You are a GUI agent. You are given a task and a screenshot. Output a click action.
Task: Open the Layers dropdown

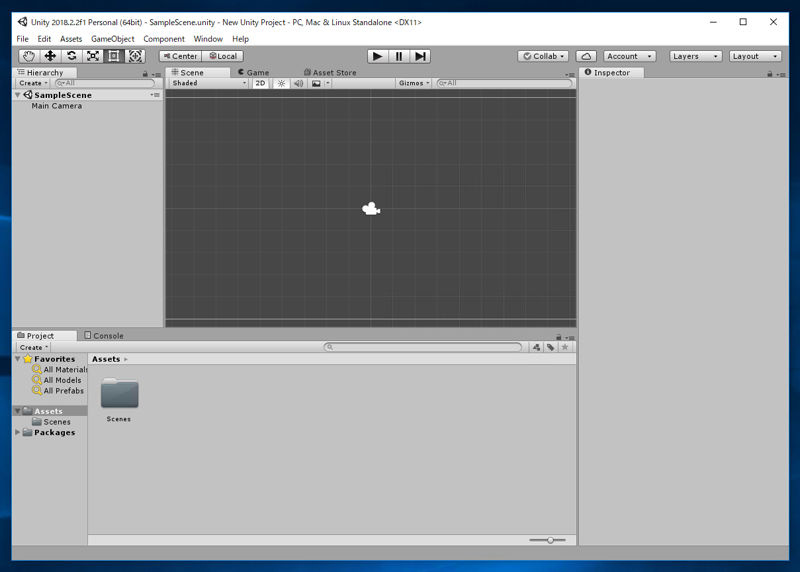pos(695,56)
